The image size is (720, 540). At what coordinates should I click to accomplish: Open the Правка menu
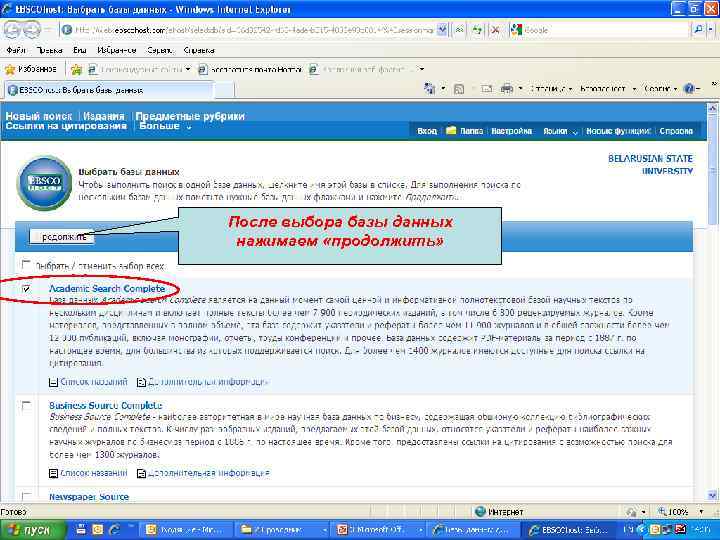coord(49,50)
